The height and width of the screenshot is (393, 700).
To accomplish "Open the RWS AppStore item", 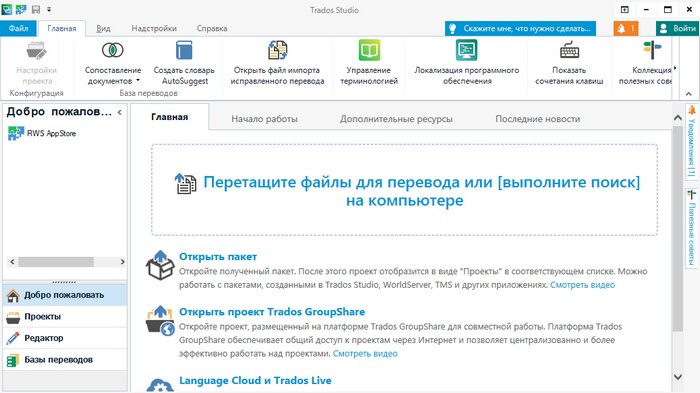I will (x=42, y=133).
